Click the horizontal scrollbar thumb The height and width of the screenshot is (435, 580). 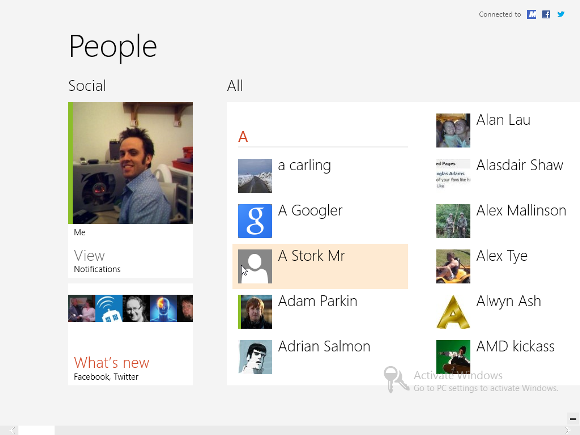36,430
